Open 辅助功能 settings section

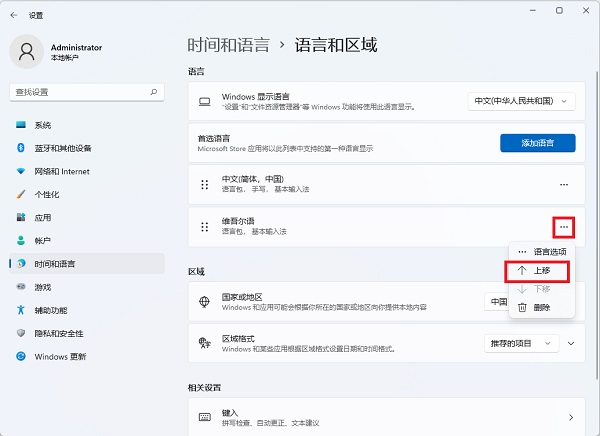(x=51, y=310)
